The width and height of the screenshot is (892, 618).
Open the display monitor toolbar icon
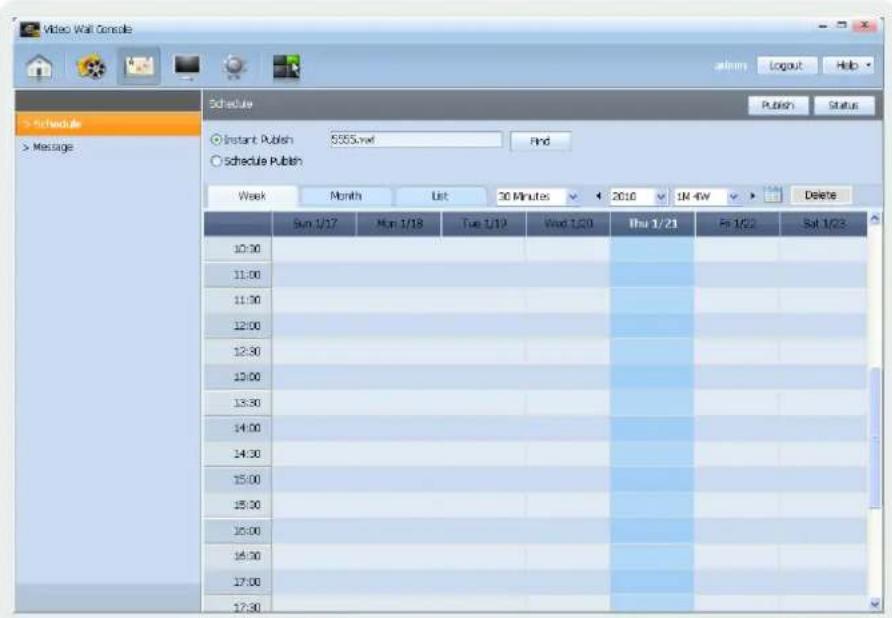(187, 67)
